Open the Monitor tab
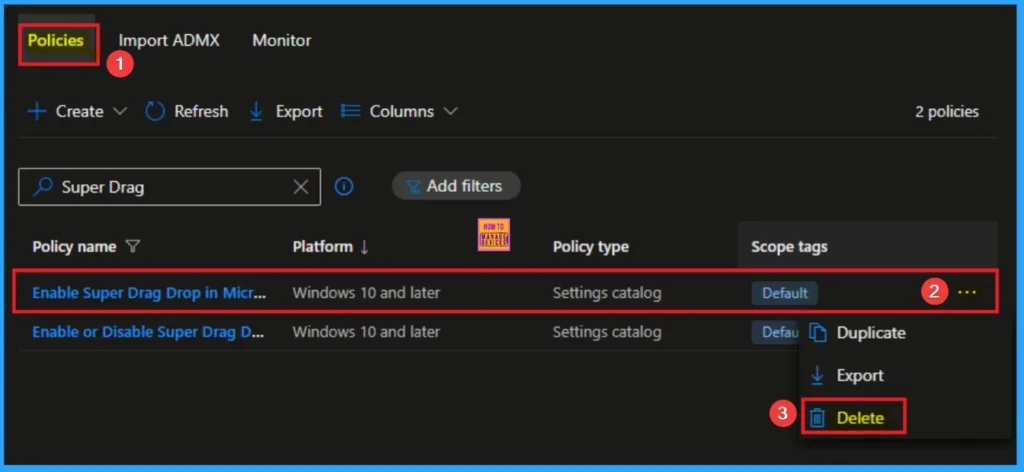The image size is (1024, 472). coord(281,40)
